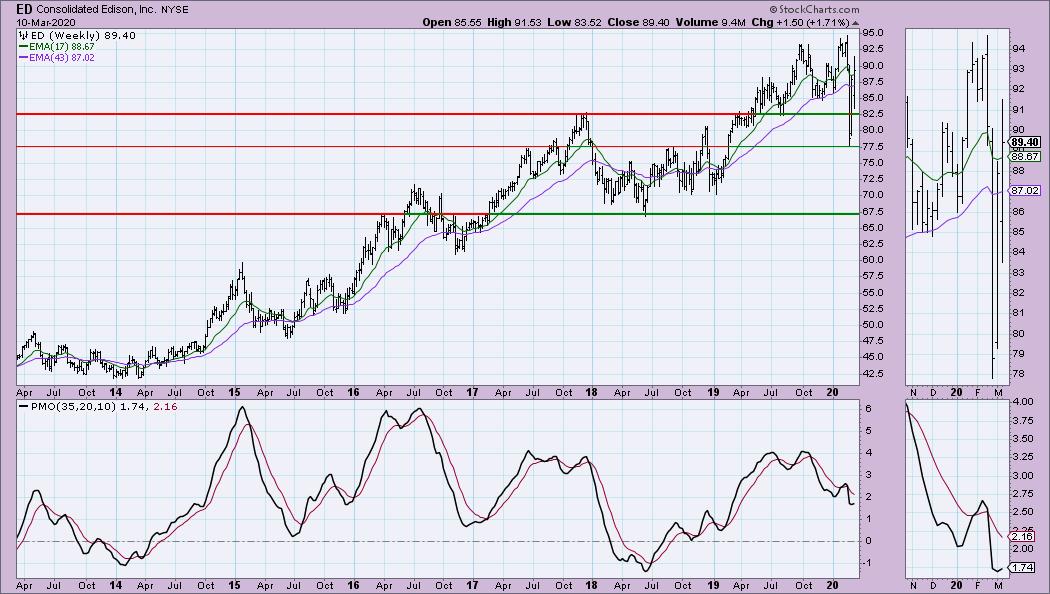Viewport: 1050px width, 594px height.
Task: Click the StockCharts.com copyright label
Action: [x=814, y=9]
